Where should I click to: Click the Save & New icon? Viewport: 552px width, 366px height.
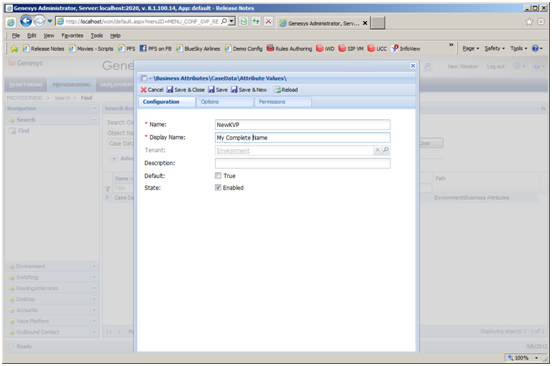click(234, 90)
